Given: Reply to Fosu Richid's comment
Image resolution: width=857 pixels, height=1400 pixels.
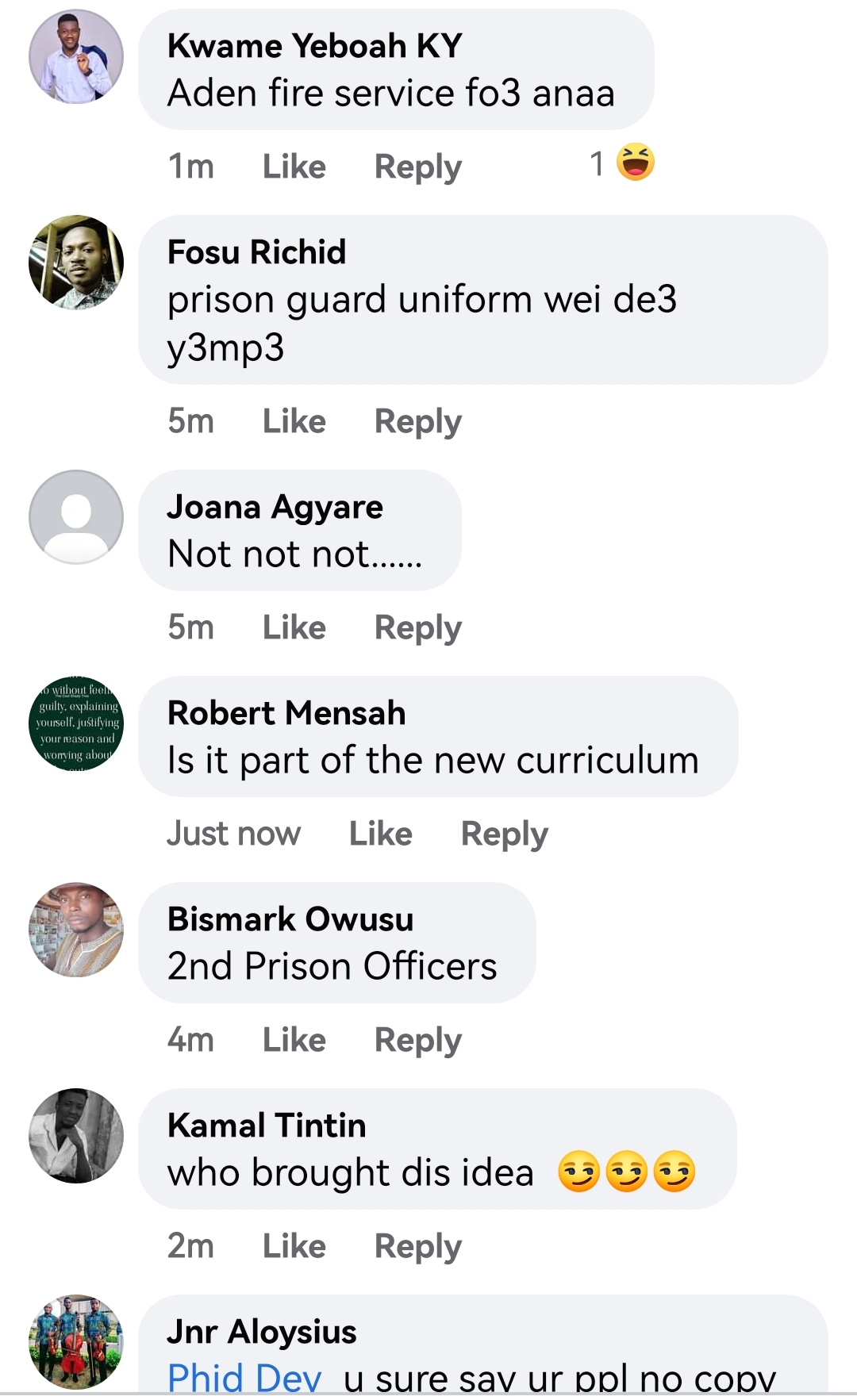Looking at the screenshot, I should tap(418, 422).
